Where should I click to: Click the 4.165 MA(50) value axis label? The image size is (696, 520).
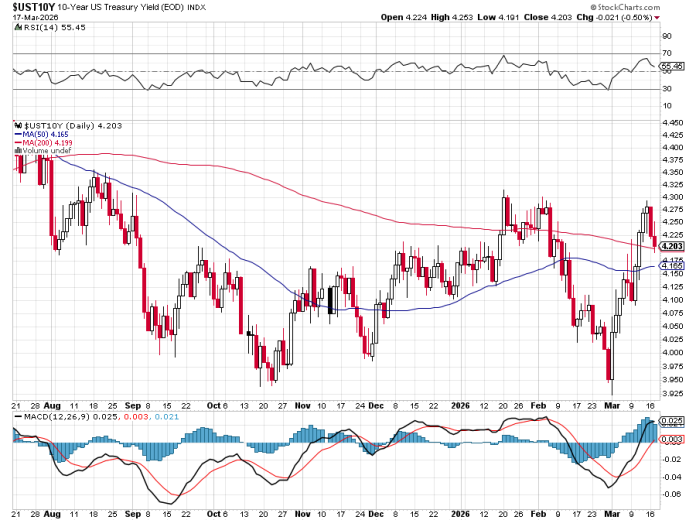tap(672, 266)
